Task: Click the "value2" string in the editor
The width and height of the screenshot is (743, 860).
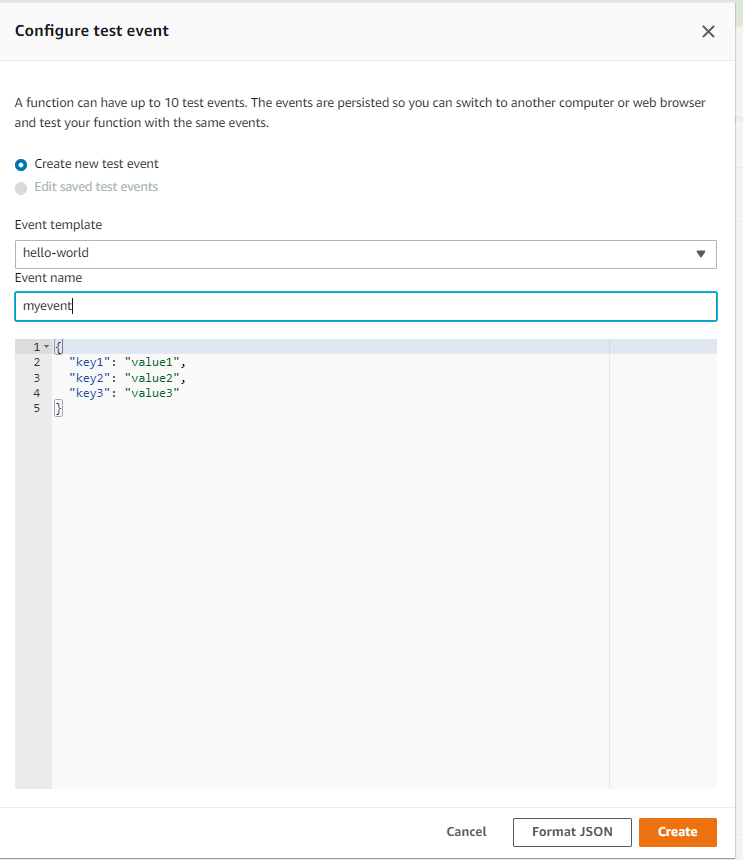Action: (155, 378)
